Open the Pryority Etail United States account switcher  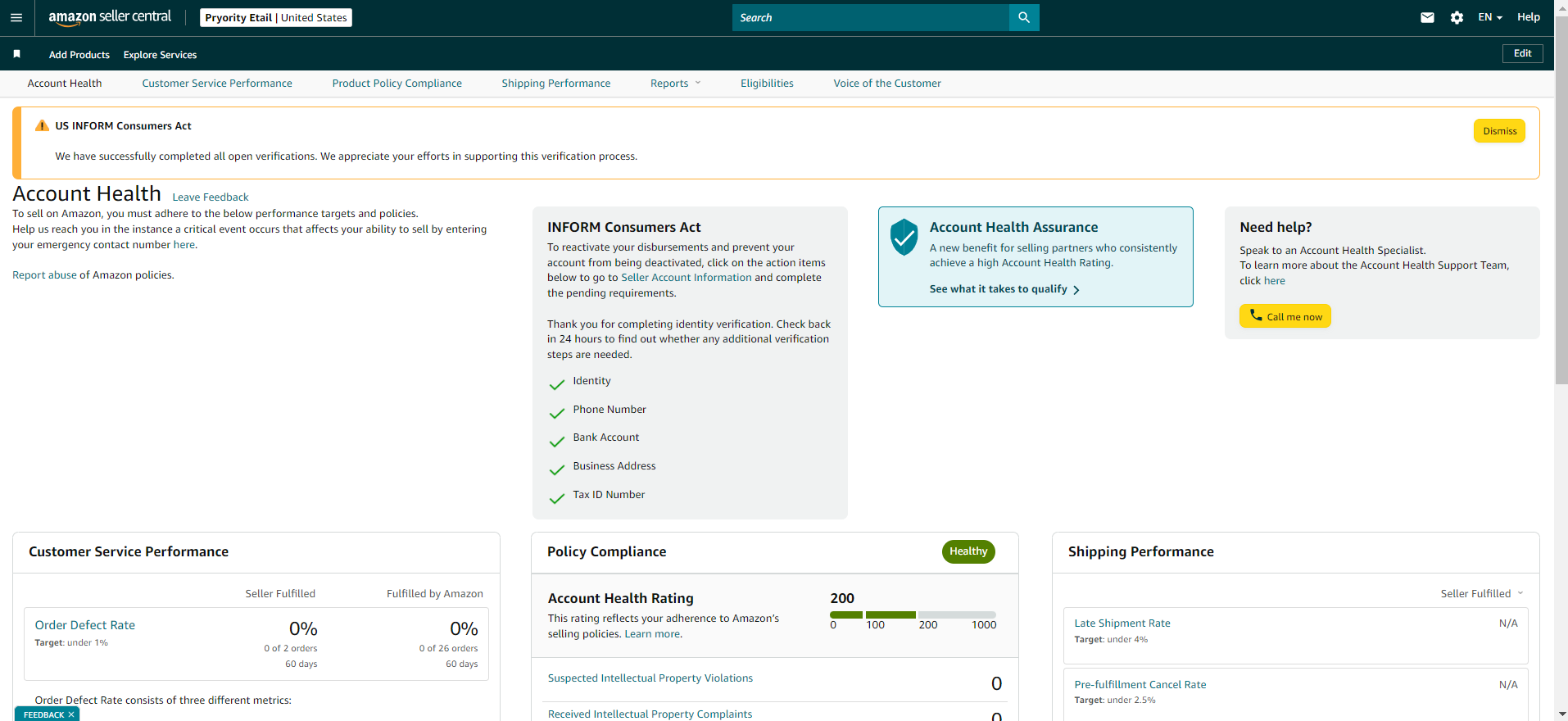pos(276,17)
